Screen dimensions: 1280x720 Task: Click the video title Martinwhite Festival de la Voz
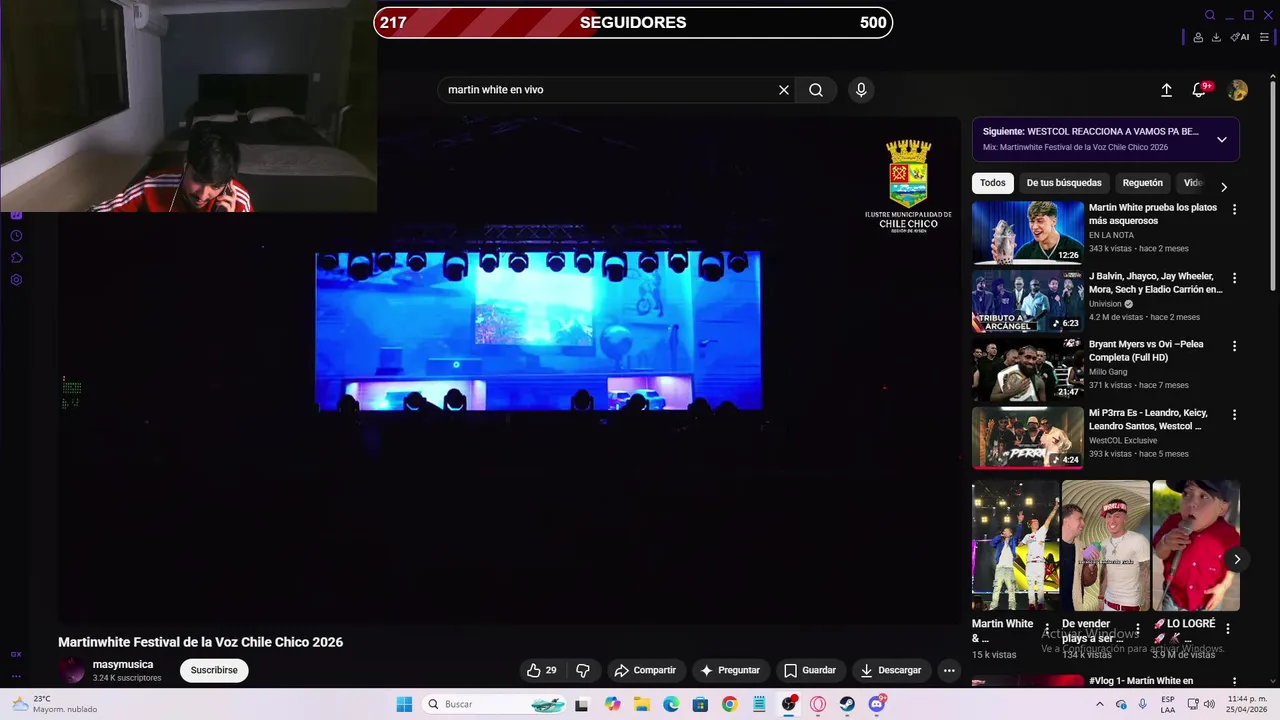tap(200, 642)
